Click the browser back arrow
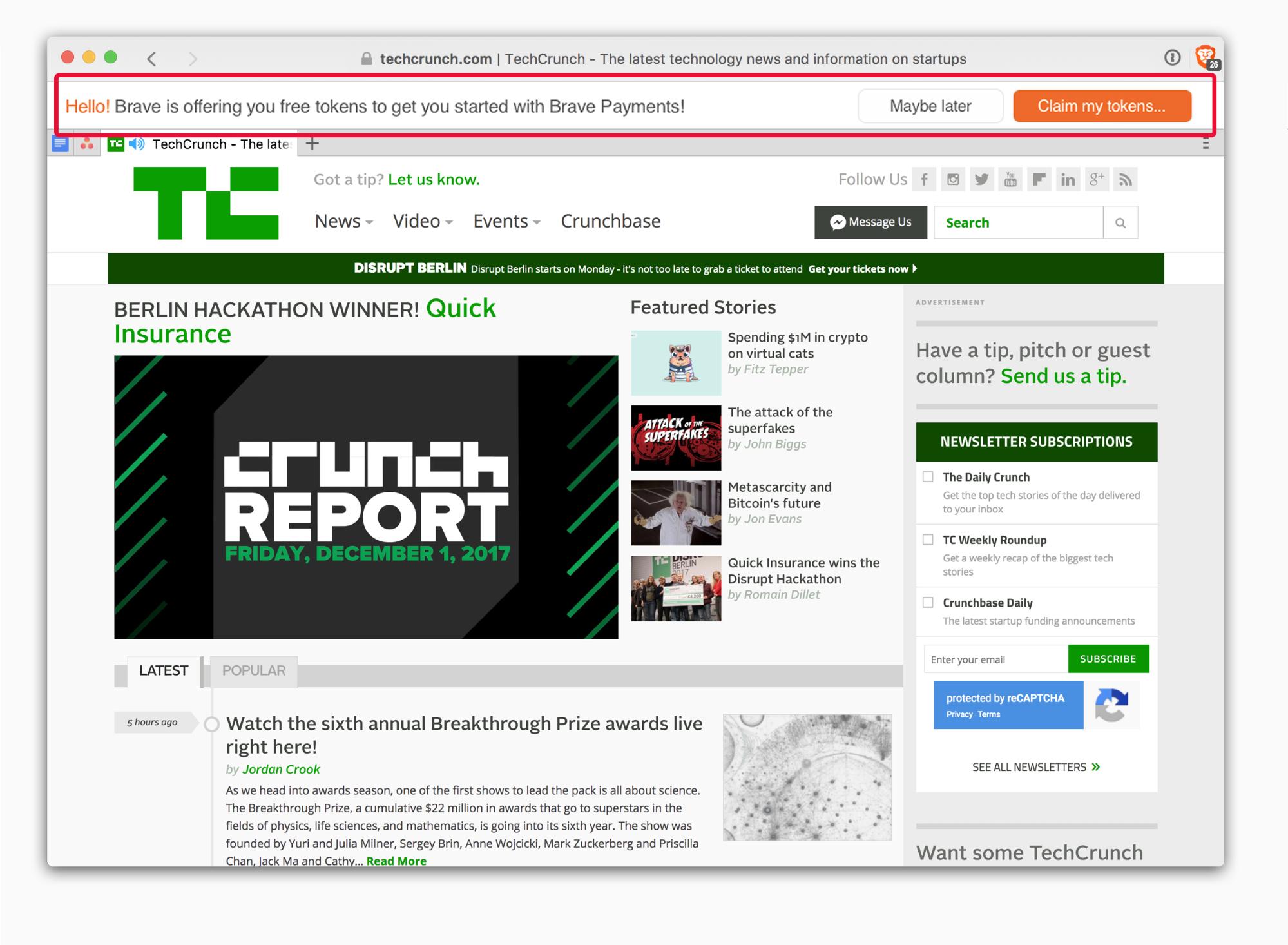Viewport: 1288px width, 945px height. [x=151, y=59]
